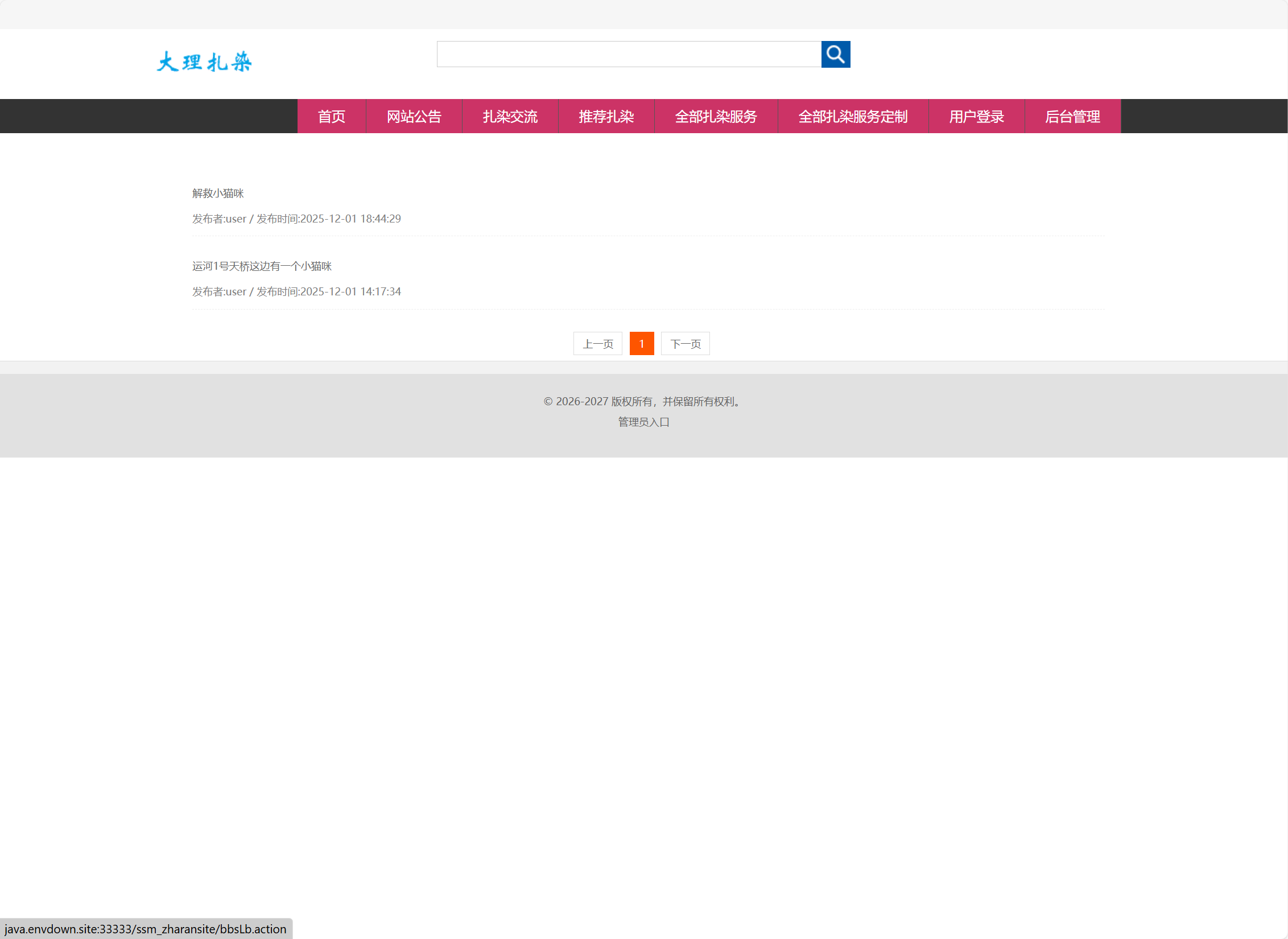
Task: Open the 首页 navigation item
Action: 331,117
